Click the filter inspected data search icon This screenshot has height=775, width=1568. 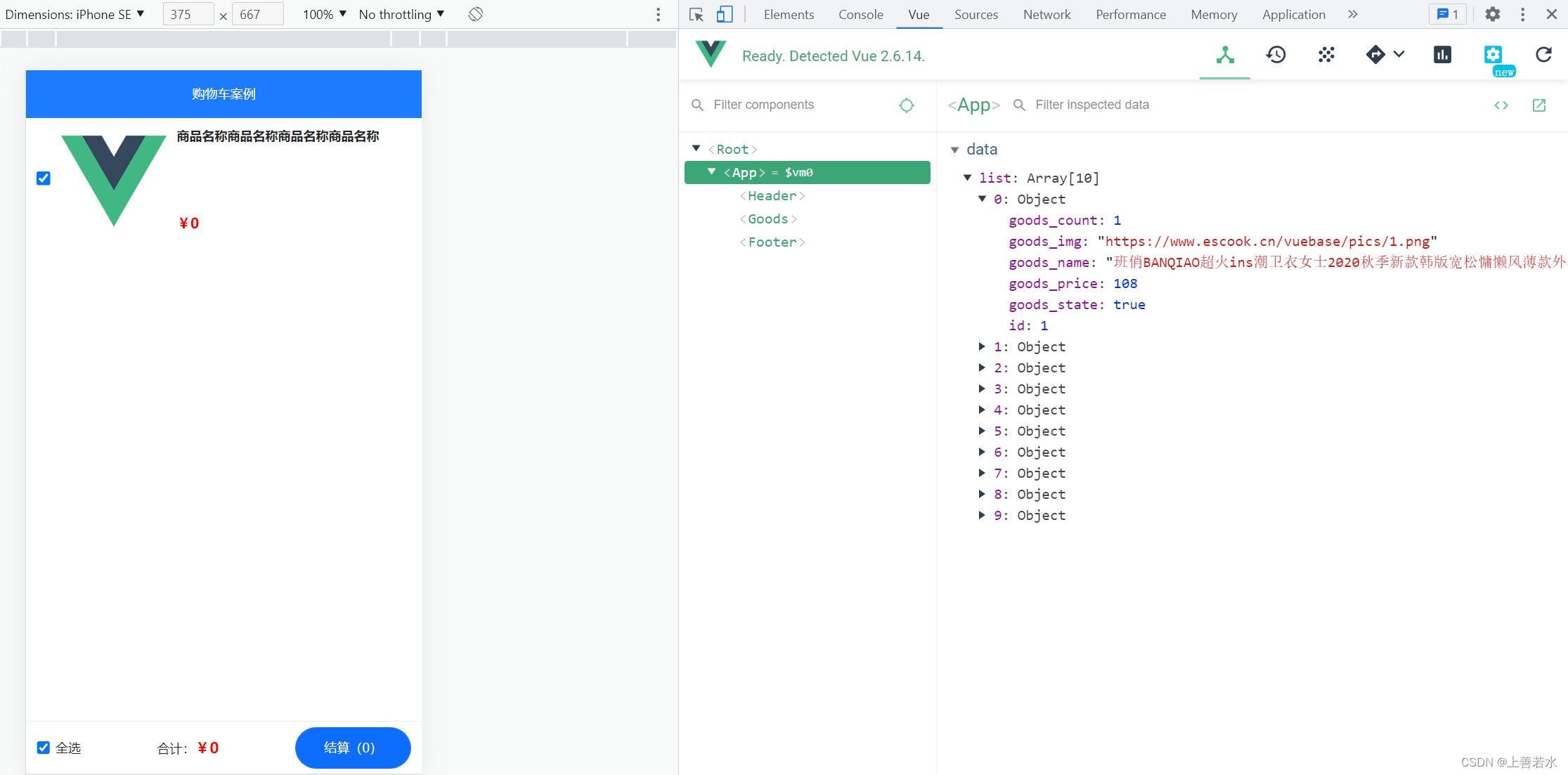tap(1019, 105)
